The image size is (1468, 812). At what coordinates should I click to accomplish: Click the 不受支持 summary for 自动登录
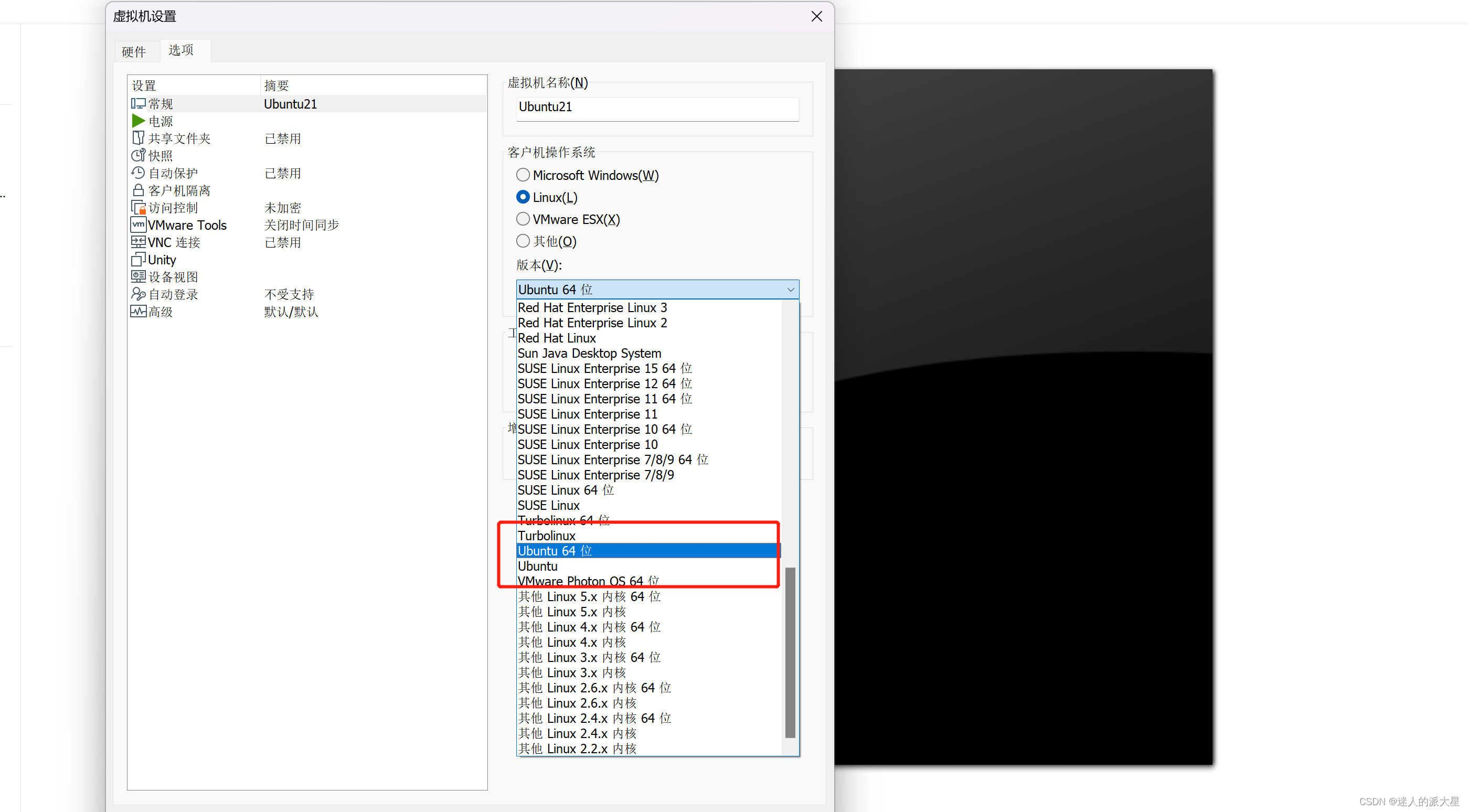pyautogui.click(x=289, y=294)
